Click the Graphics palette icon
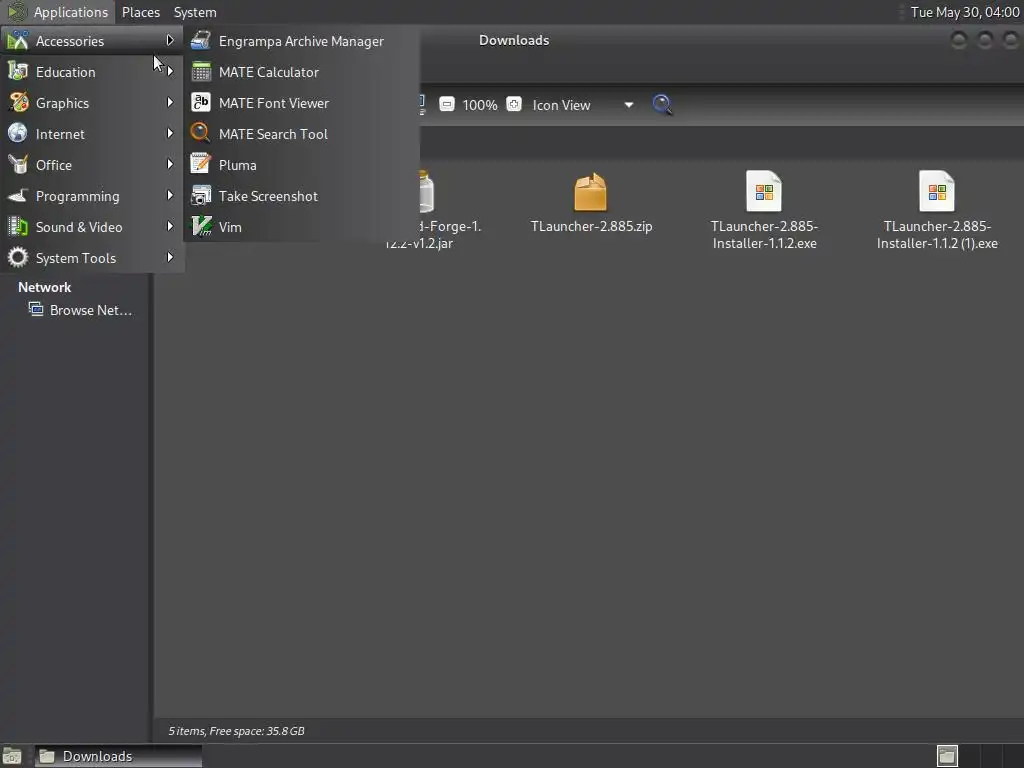This screenshot has width=1024, height=768. pos(18,103)
